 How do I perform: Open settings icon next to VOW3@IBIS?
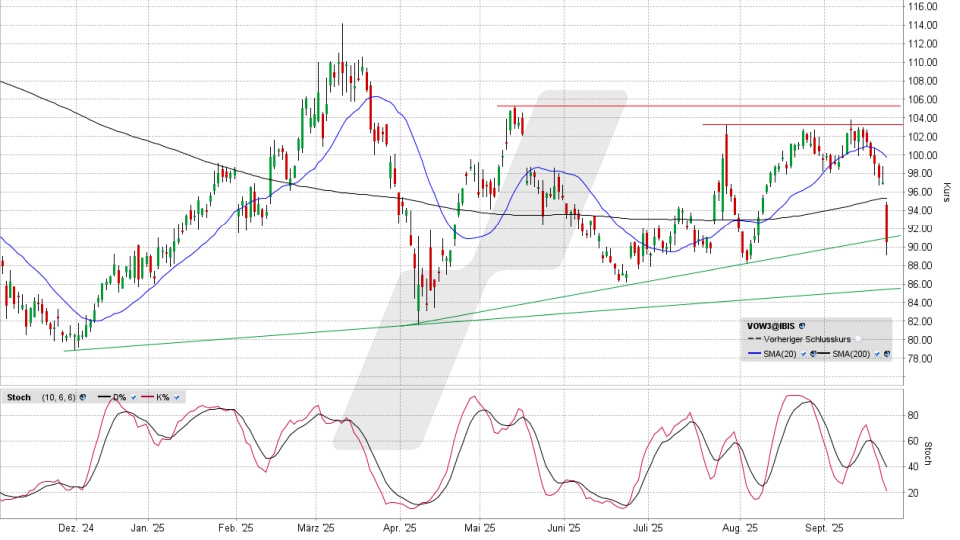(802, 326)
